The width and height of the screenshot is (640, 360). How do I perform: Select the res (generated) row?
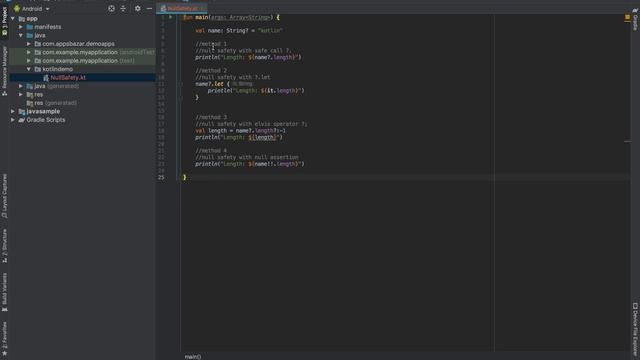pyautogui.click(x=82, y=103)
